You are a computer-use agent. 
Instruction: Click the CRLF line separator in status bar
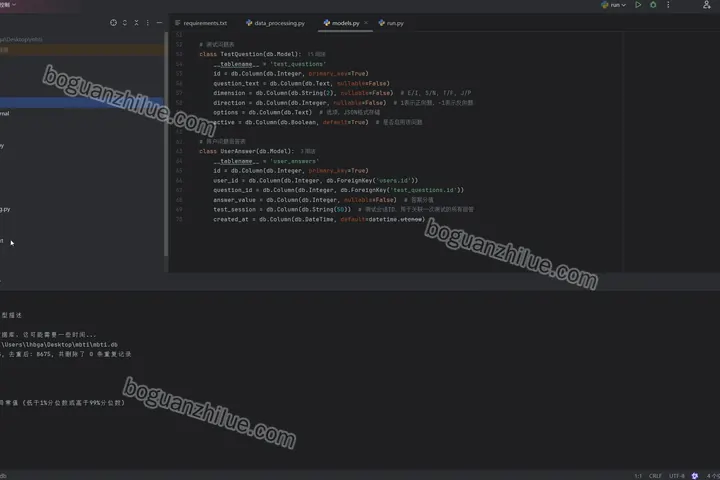tap(655, 476)
